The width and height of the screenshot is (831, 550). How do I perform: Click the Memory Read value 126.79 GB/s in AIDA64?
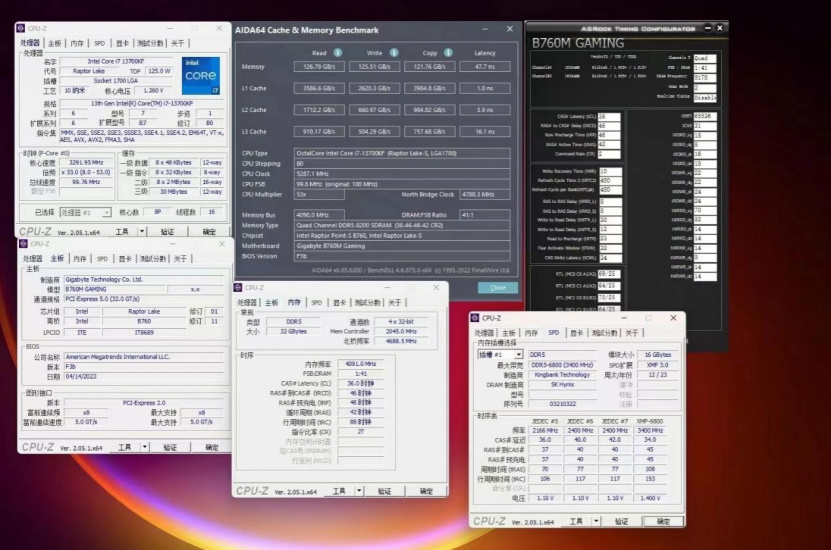point(319,67)
